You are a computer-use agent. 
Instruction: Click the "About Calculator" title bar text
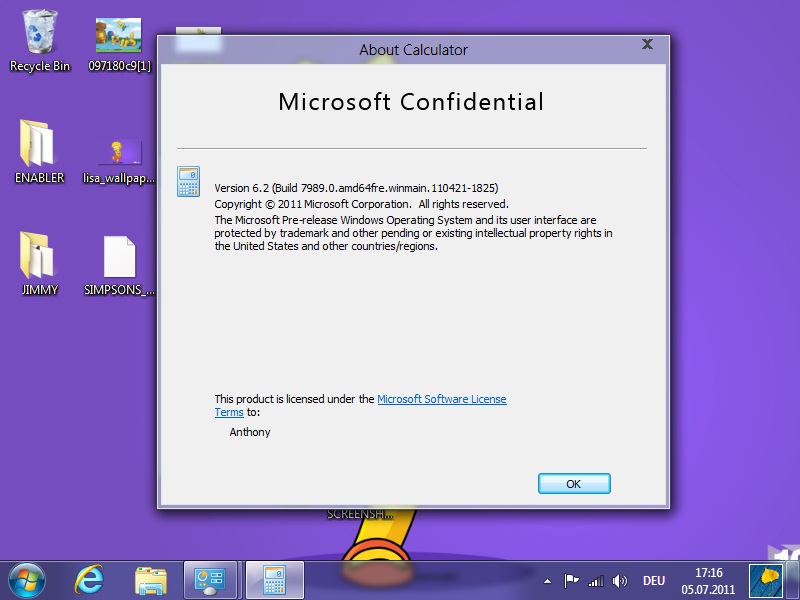tap(413, 50)
